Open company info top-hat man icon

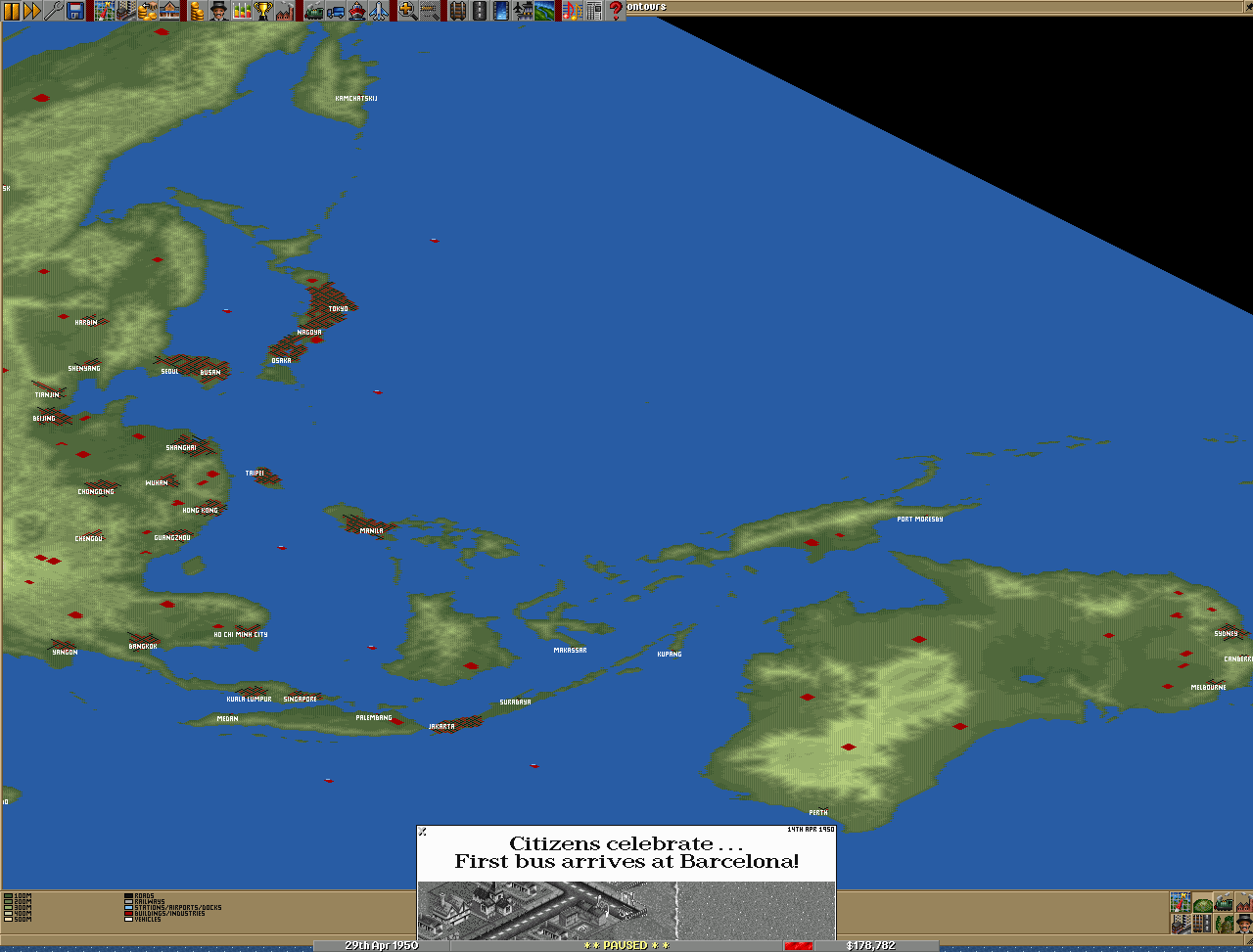(x=218, y=11)
